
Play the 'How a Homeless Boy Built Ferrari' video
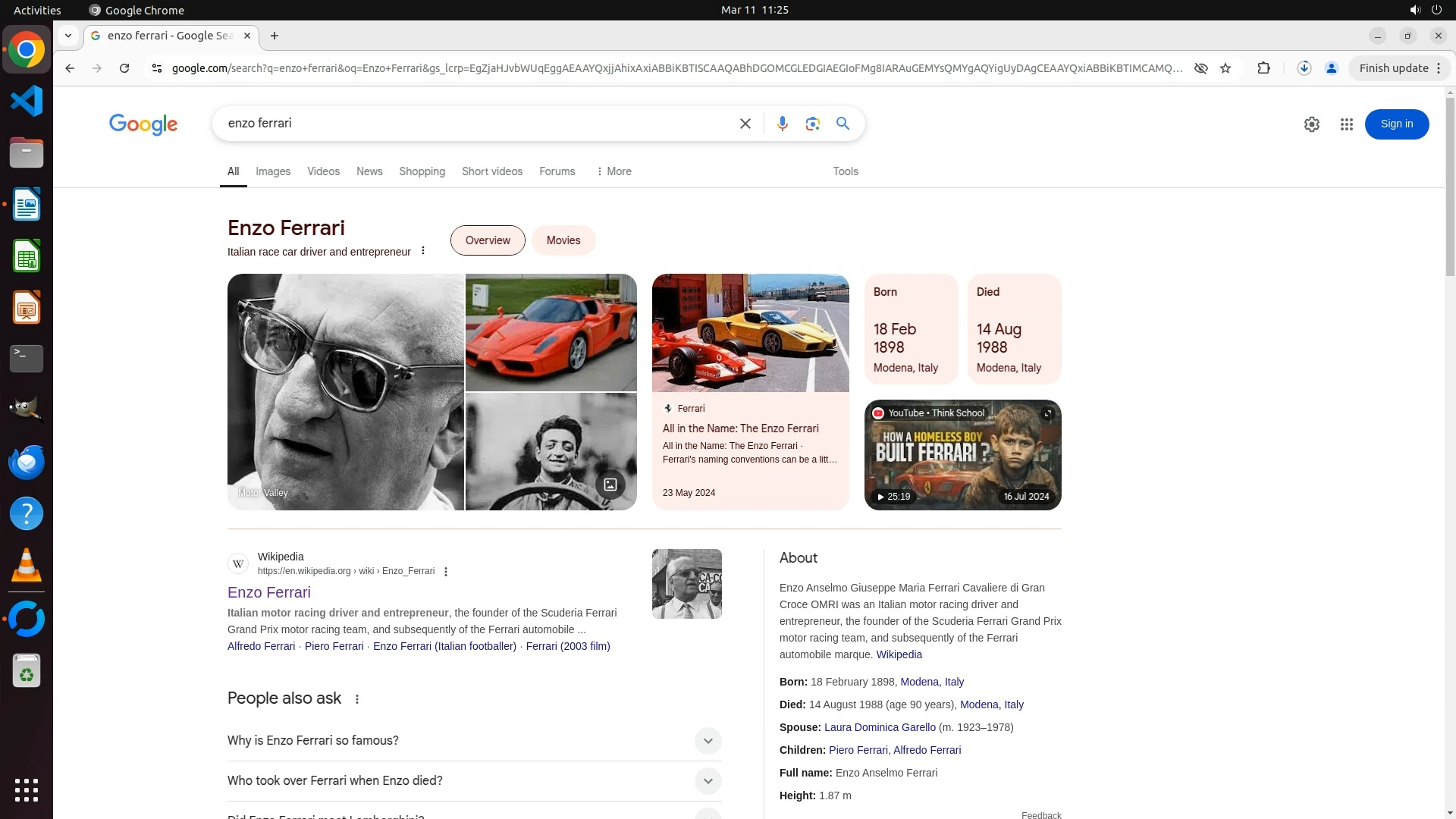[x=962, y=455]
